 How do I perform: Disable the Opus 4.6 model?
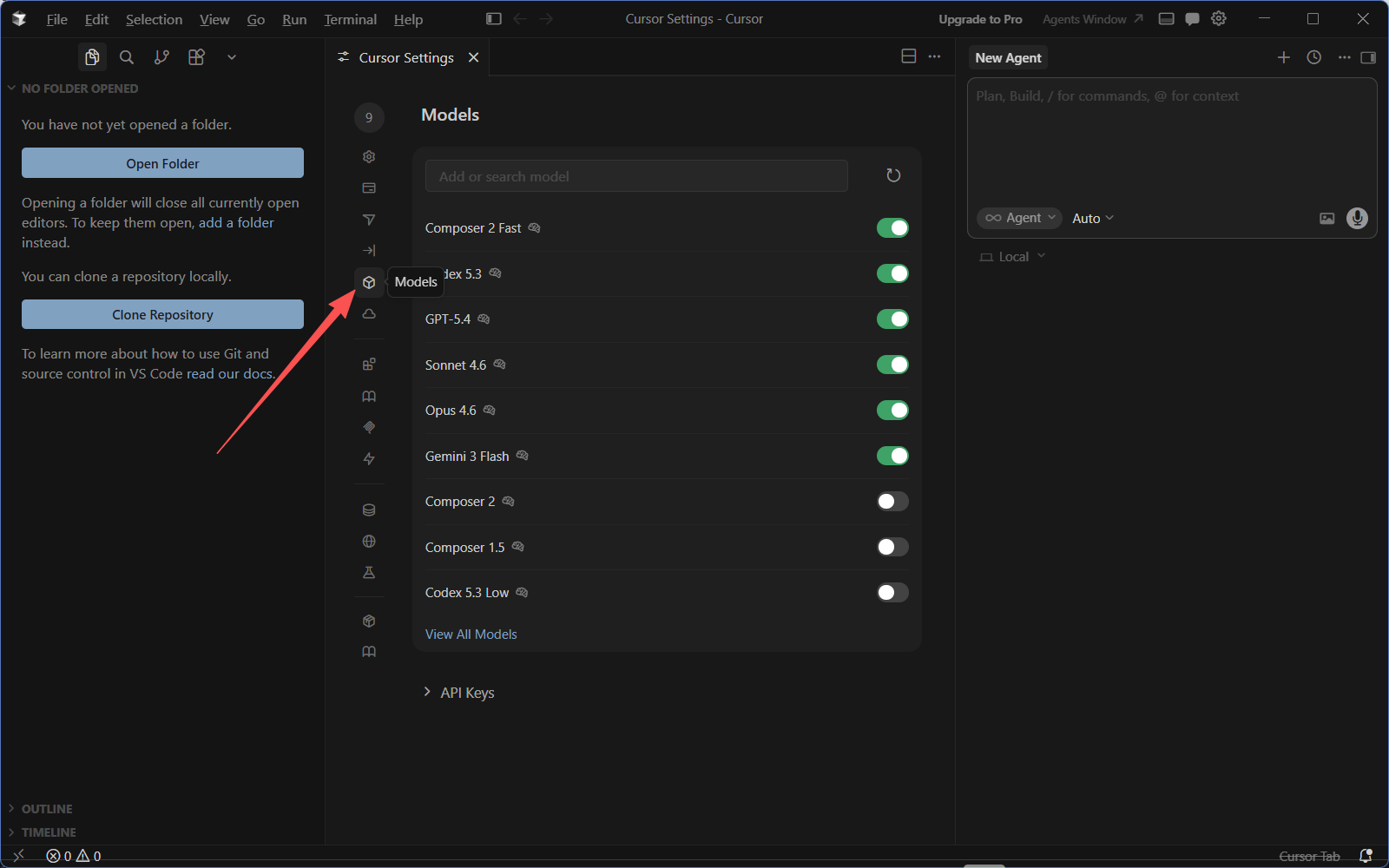pos(892,411)
